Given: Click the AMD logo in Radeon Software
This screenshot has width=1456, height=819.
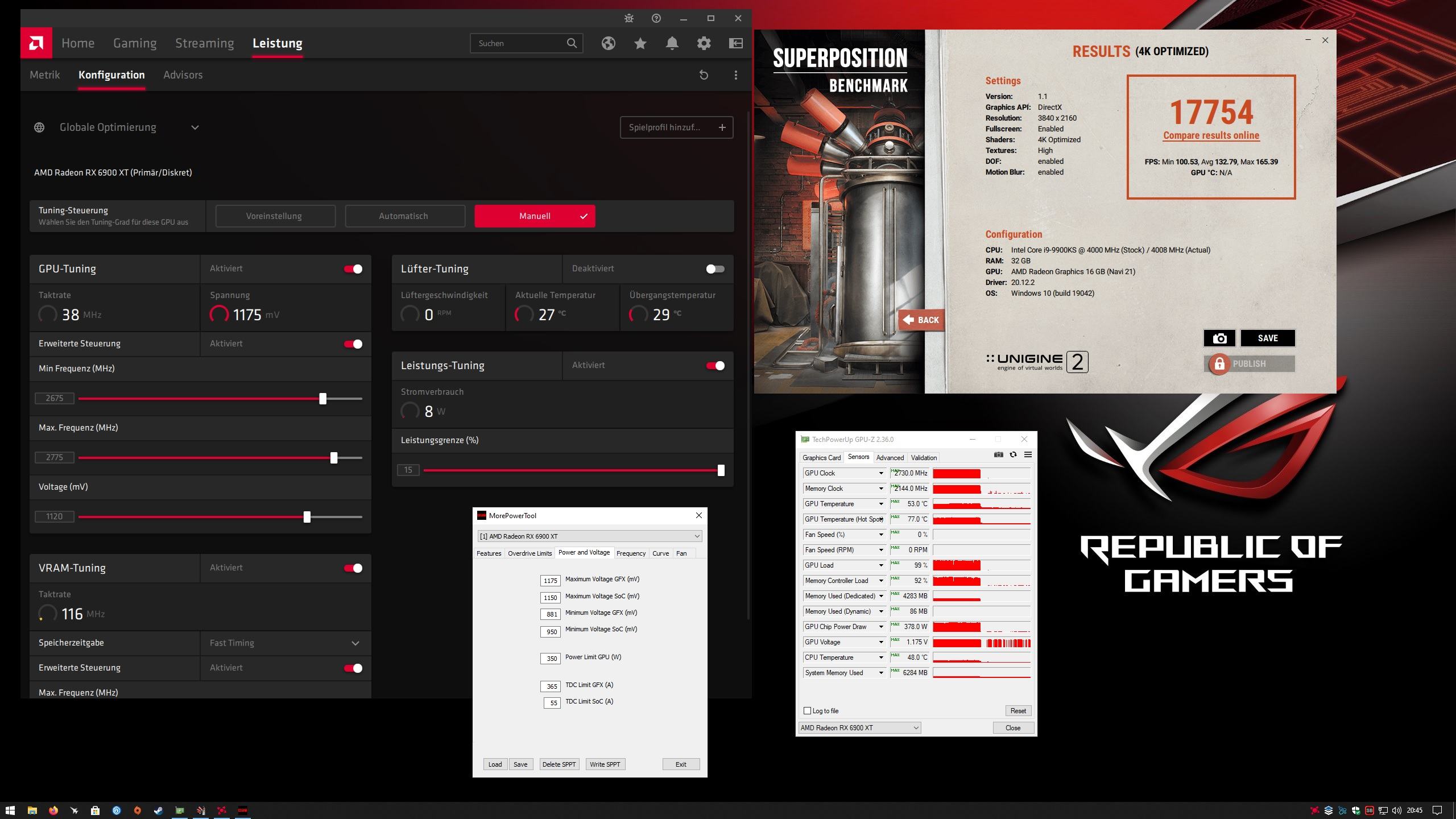Looking at the screenshot, I should coord(36,43).
